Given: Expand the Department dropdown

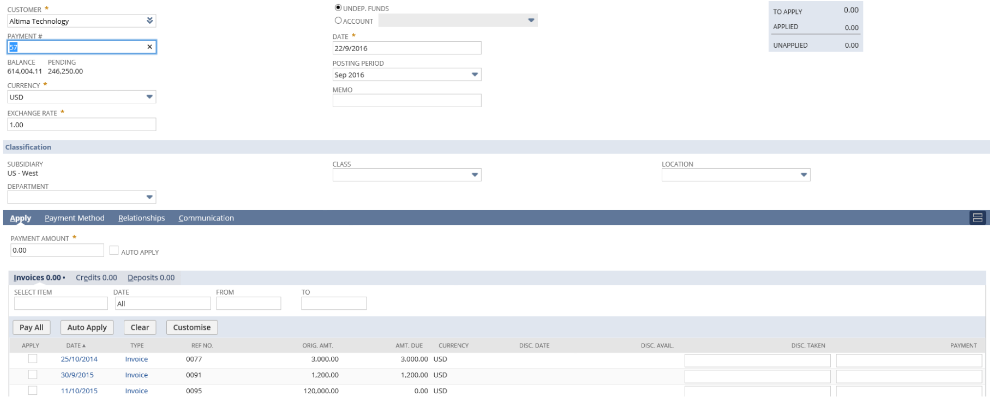Looking at the screenshot, I should [149, 197].
